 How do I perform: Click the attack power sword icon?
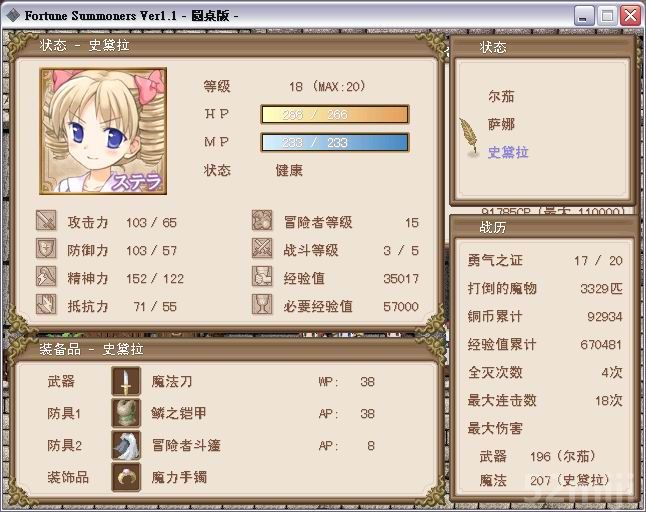(x=46, y=221)
